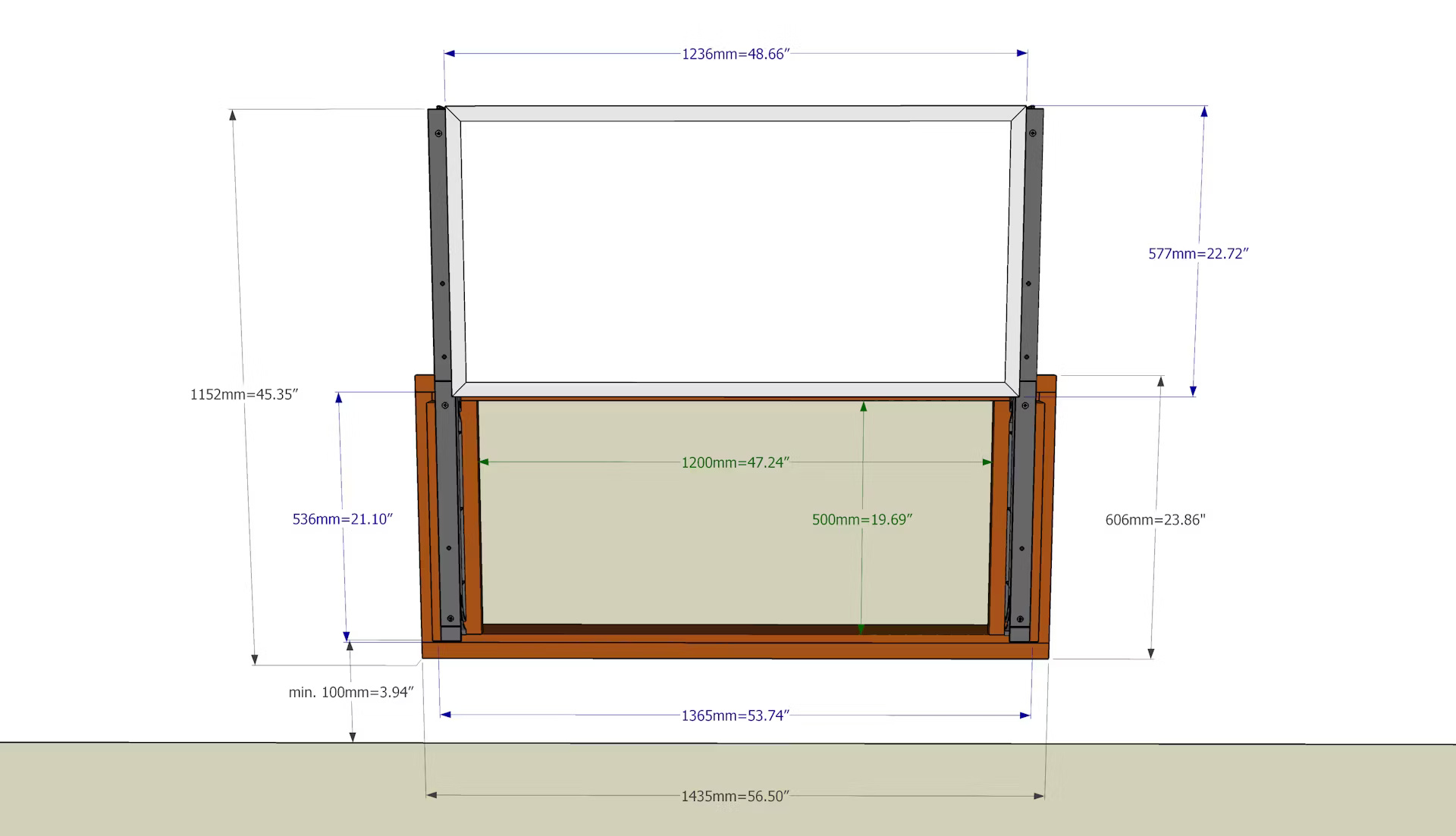
Task: Click the left orange inner cabinet post
Action: [471, 515]
